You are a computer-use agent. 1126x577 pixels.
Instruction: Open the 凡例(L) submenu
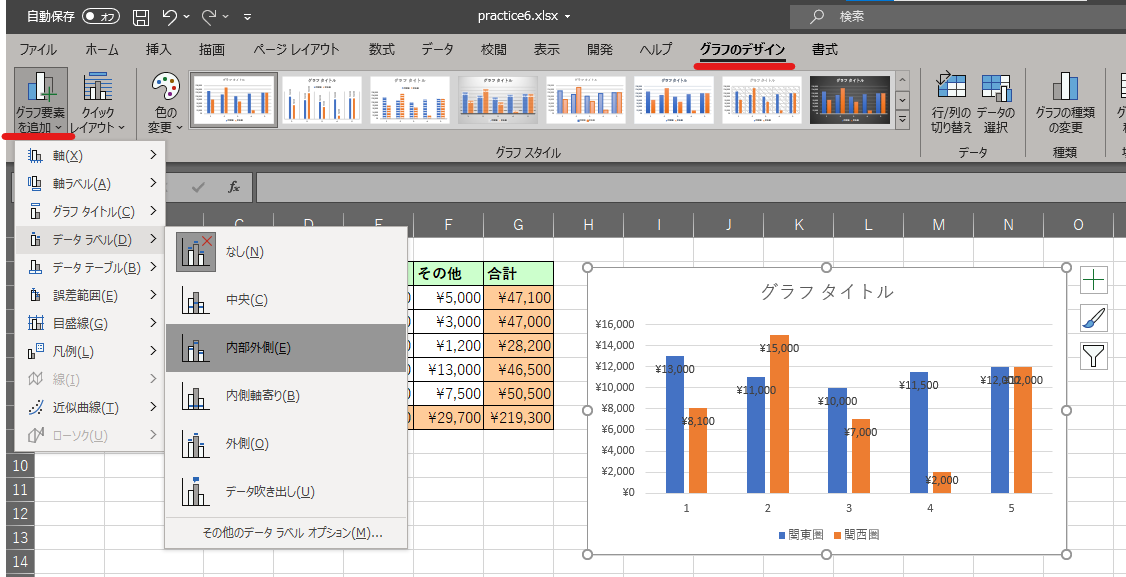pyautogui.click(x=90, y=351)
